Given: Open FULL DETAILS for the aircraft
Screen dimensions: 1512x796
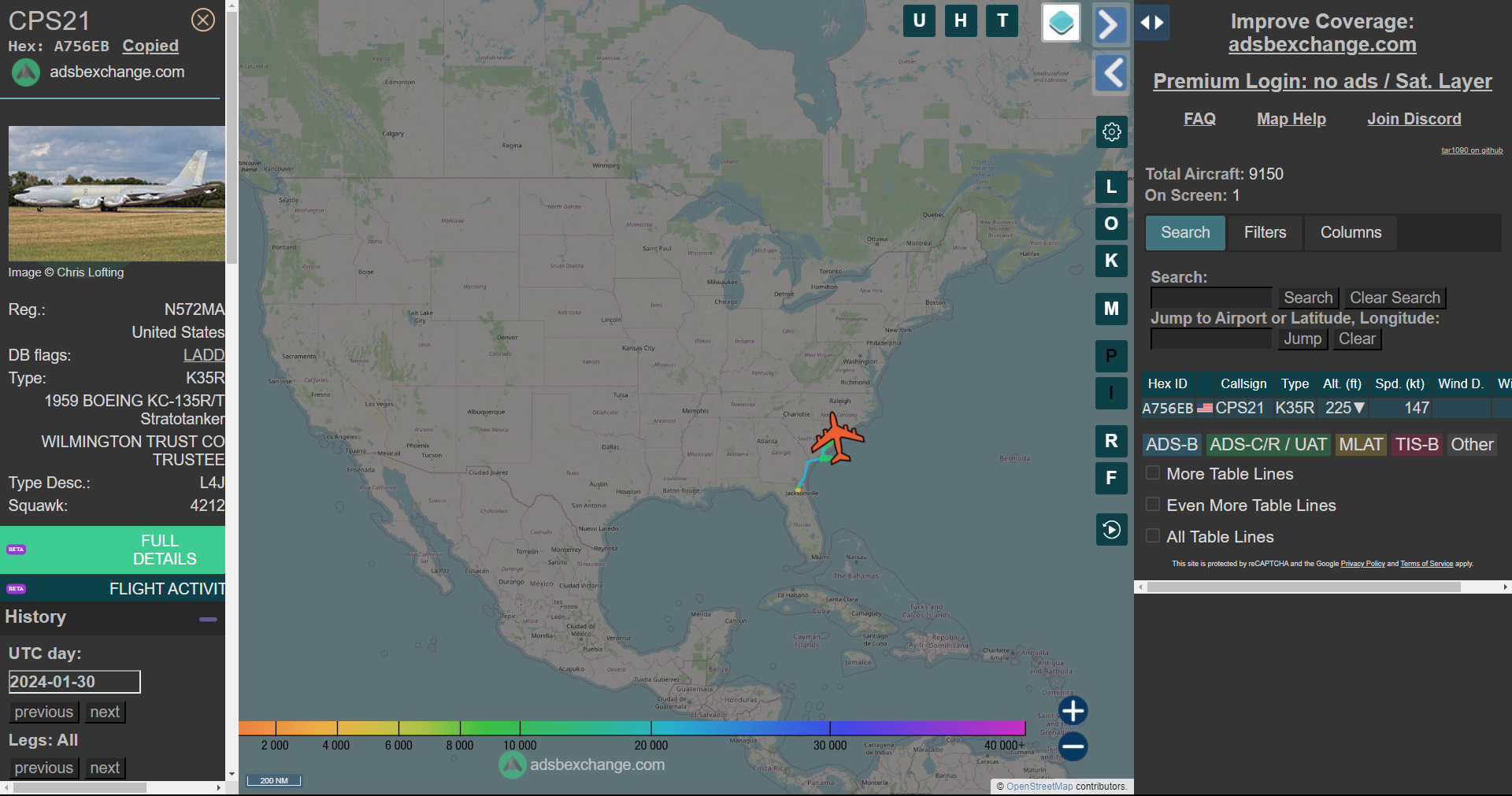Looking at the screenshot, I should [113, 550].
